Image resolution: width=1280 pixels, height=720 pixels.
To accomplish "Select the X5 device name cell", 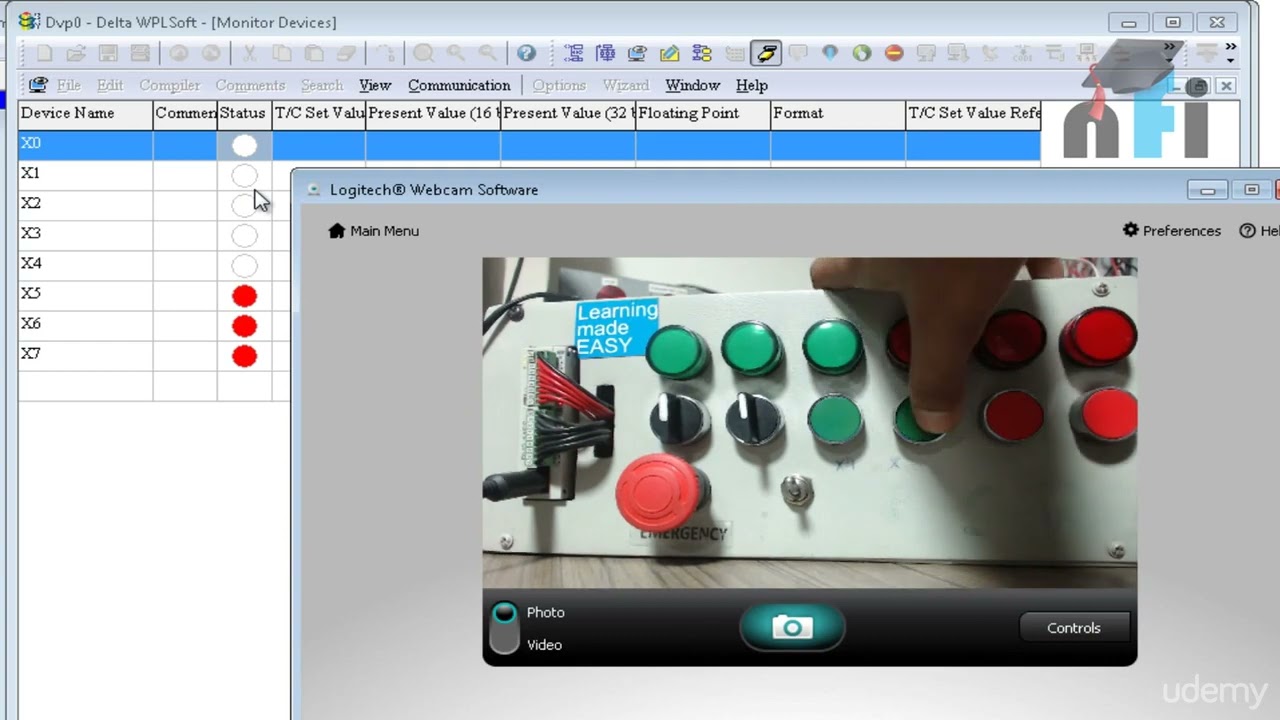I will tap(85, 295).
